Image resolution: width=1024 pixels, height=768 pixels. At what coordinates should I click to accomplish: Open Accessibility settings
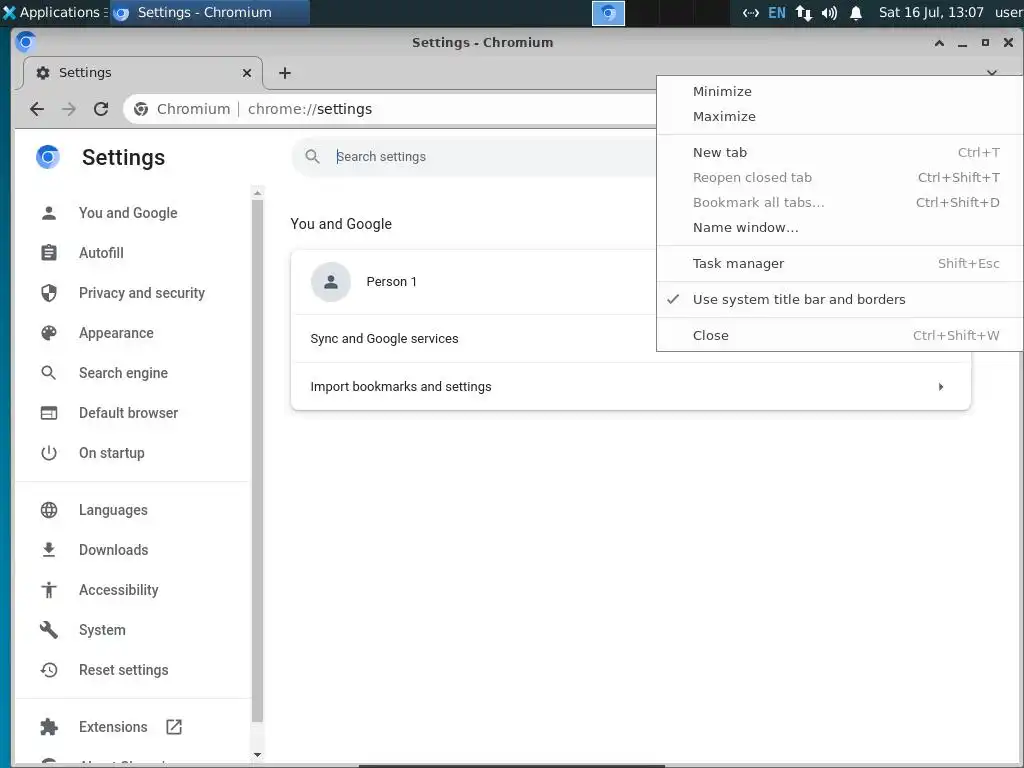point(119,590)
